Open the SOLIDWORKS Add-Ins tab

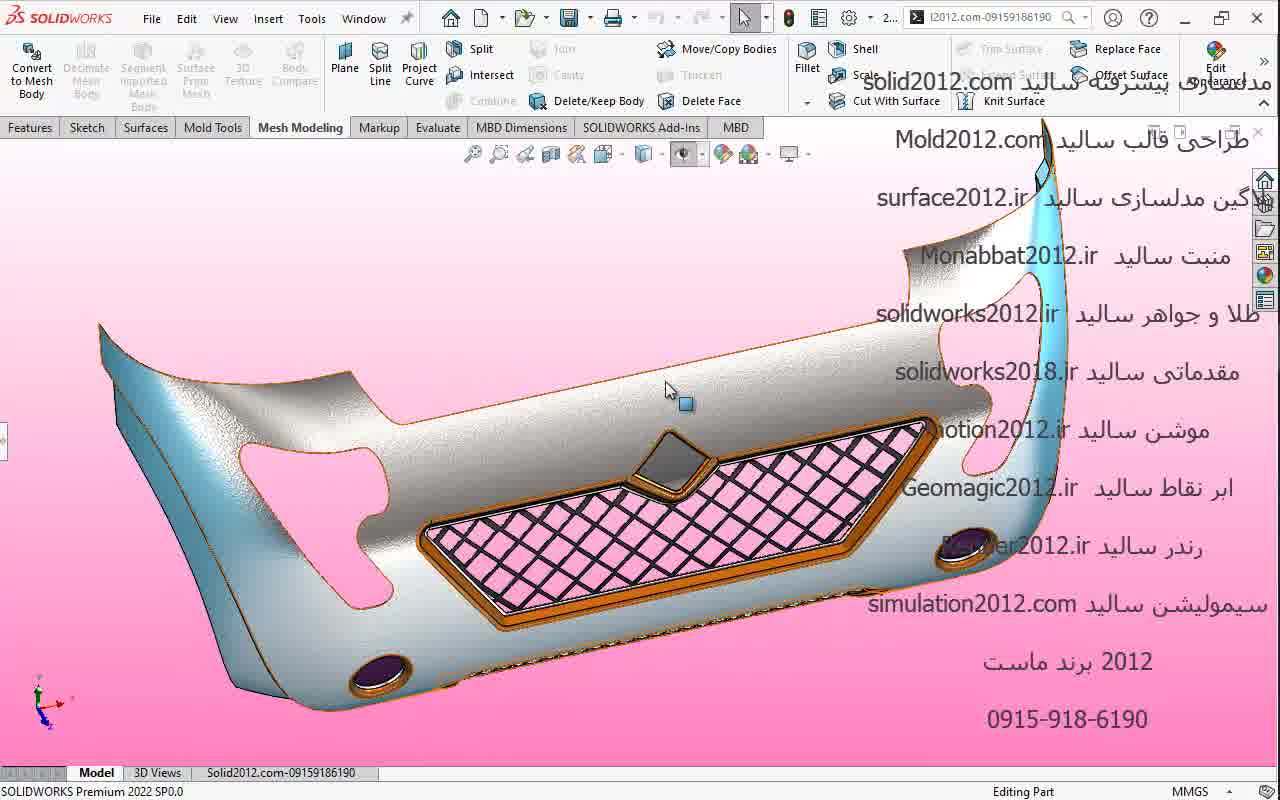641,127
